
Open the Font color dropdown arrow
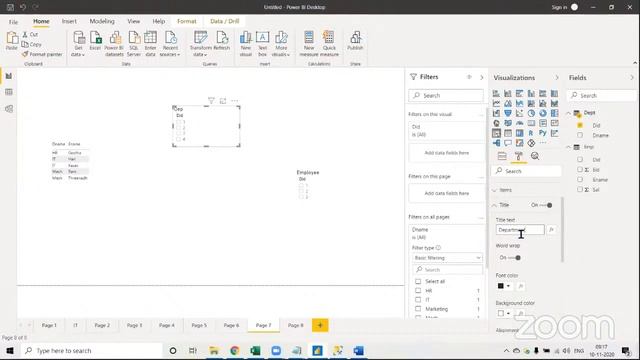pyautogui.click(x=509, y=286)
